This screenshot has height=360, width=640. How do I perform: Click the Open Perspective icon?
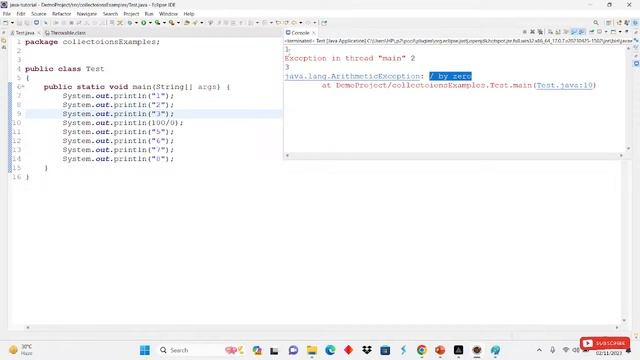609,23
